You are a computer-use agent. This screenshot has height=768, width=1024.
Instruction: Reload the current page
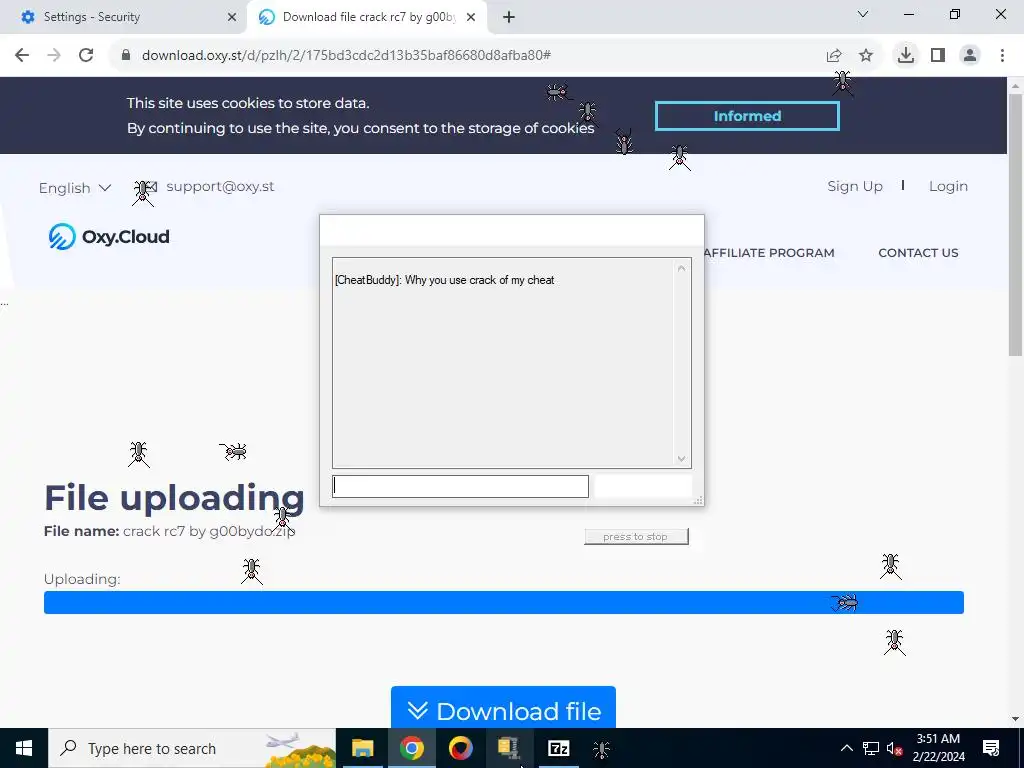pos(86,56)
